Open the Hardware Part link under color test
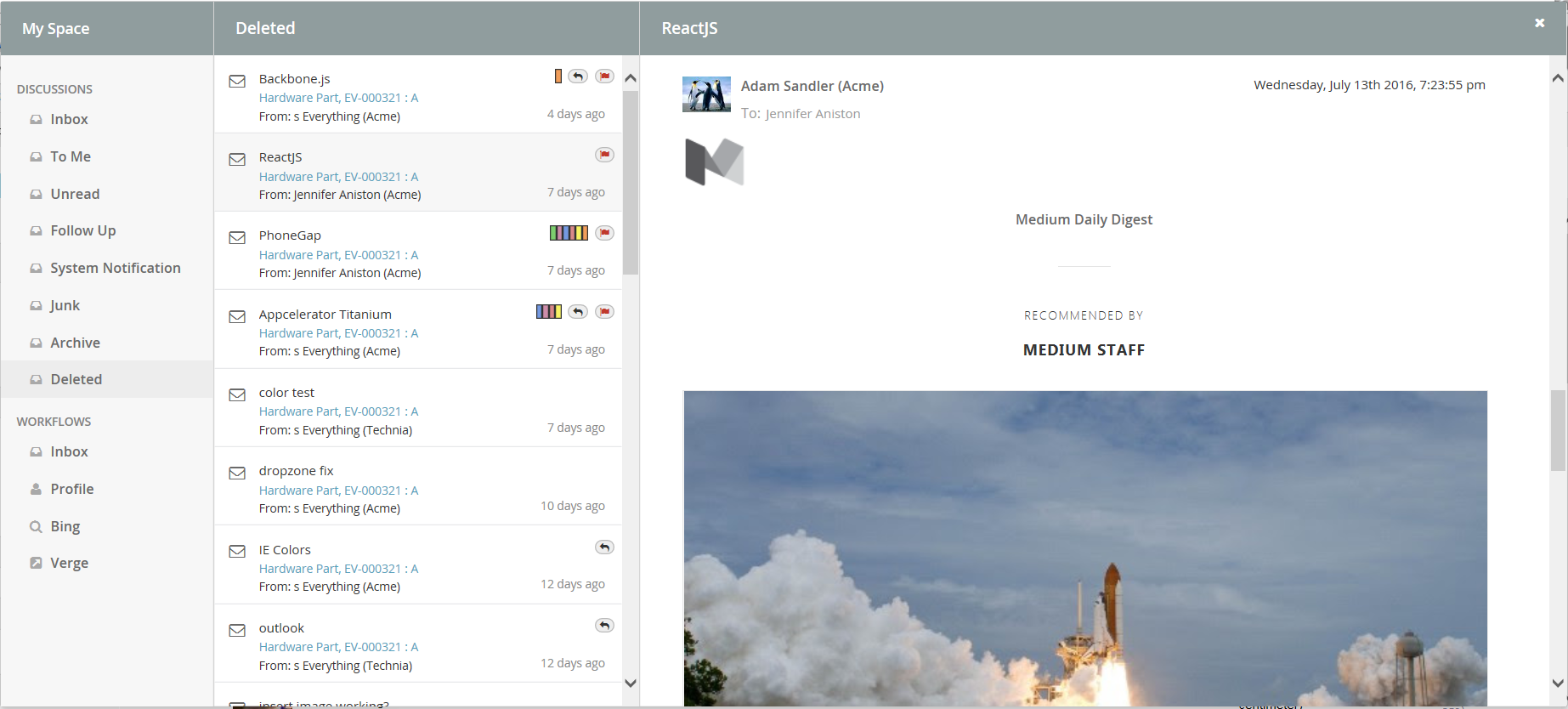1568x709 pixels. point(338,411)
